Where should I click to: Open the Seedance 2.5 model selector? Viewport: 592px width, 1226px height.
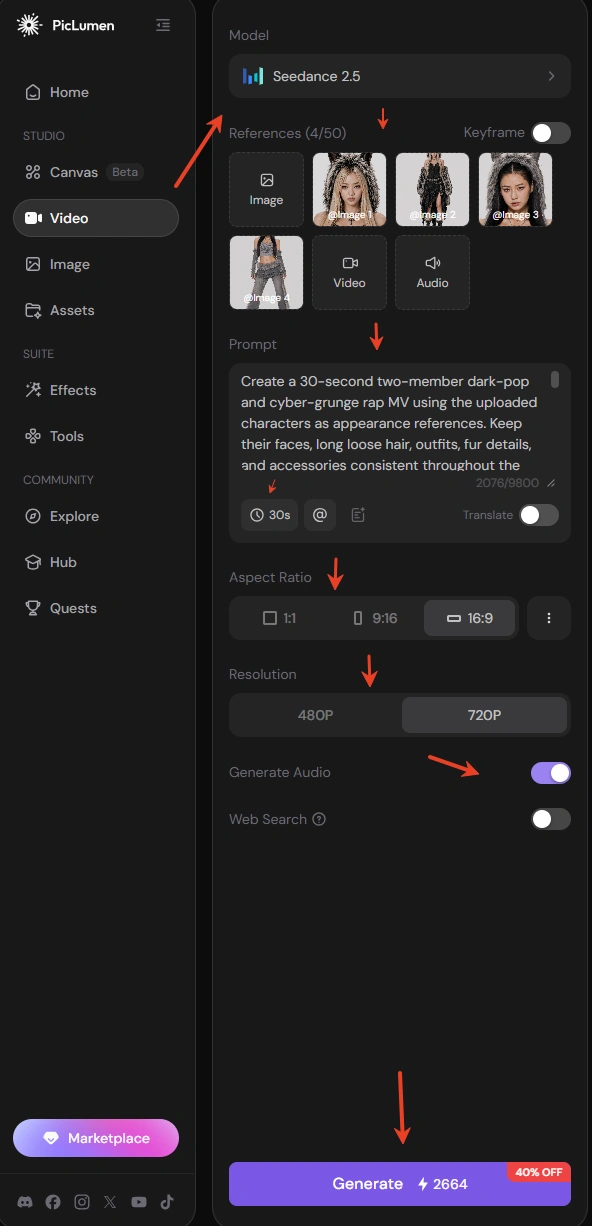coord(400,76)
